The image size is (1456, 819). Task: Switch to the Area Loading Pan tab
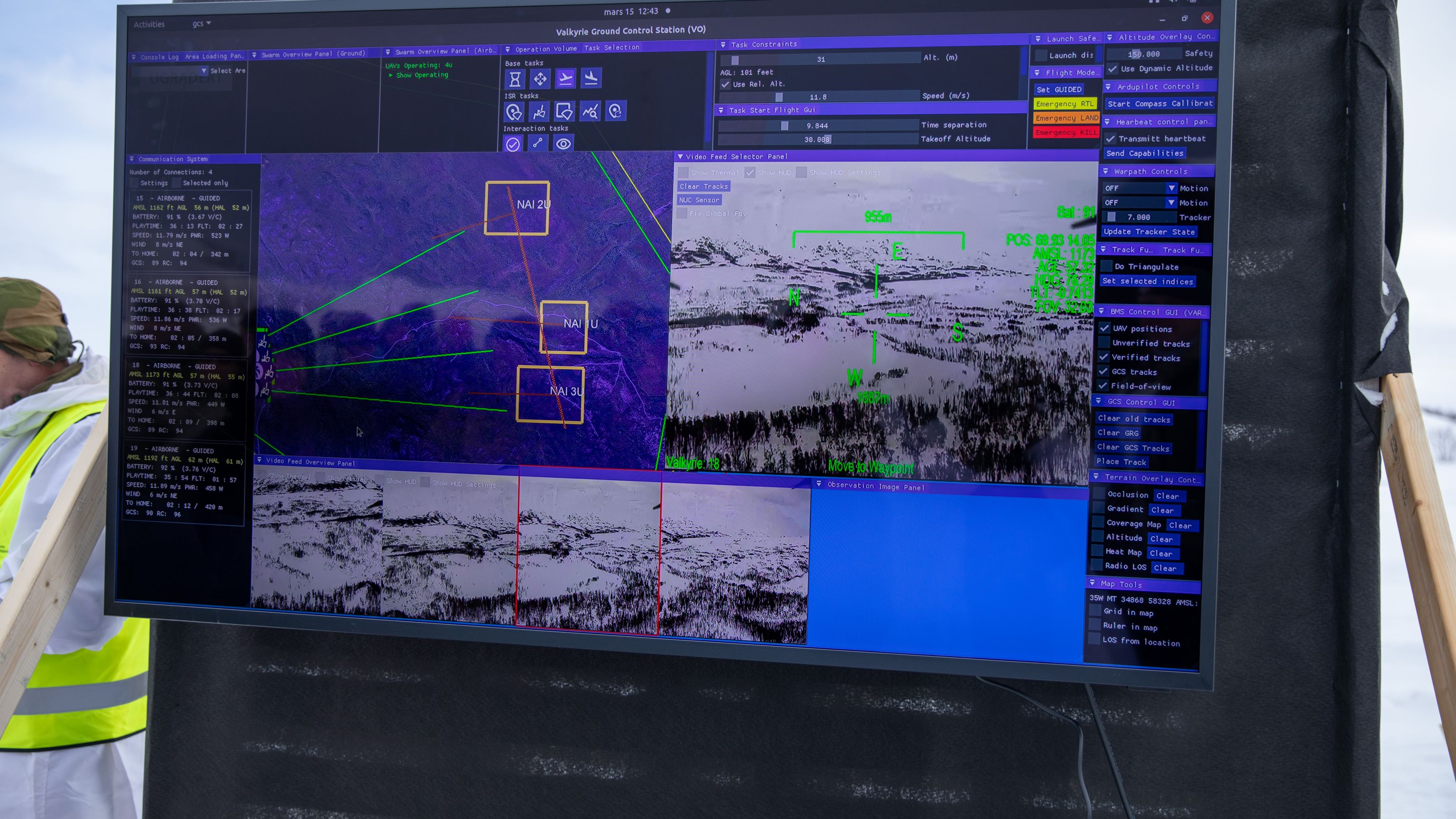coord(215,56)
